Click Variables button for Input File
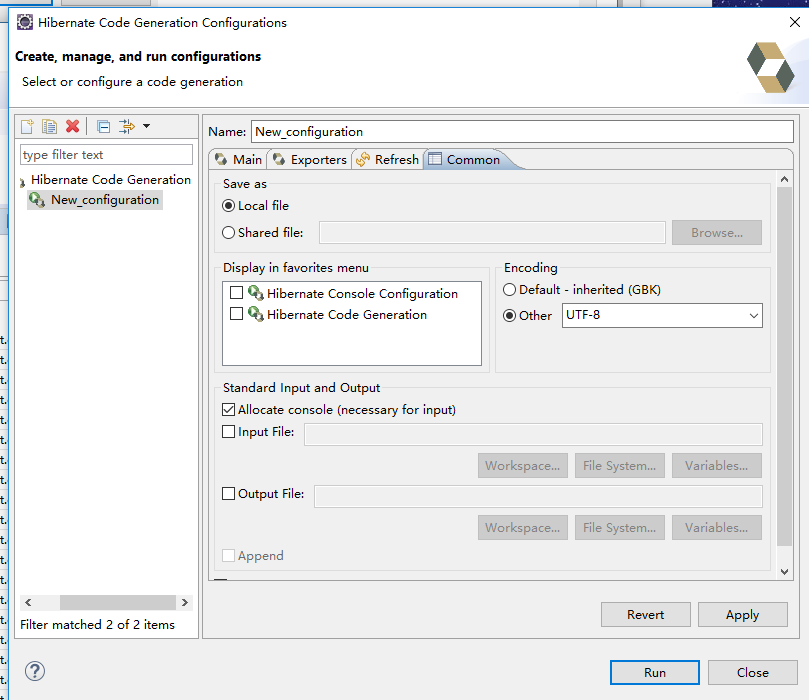 (x=717, y=465)
